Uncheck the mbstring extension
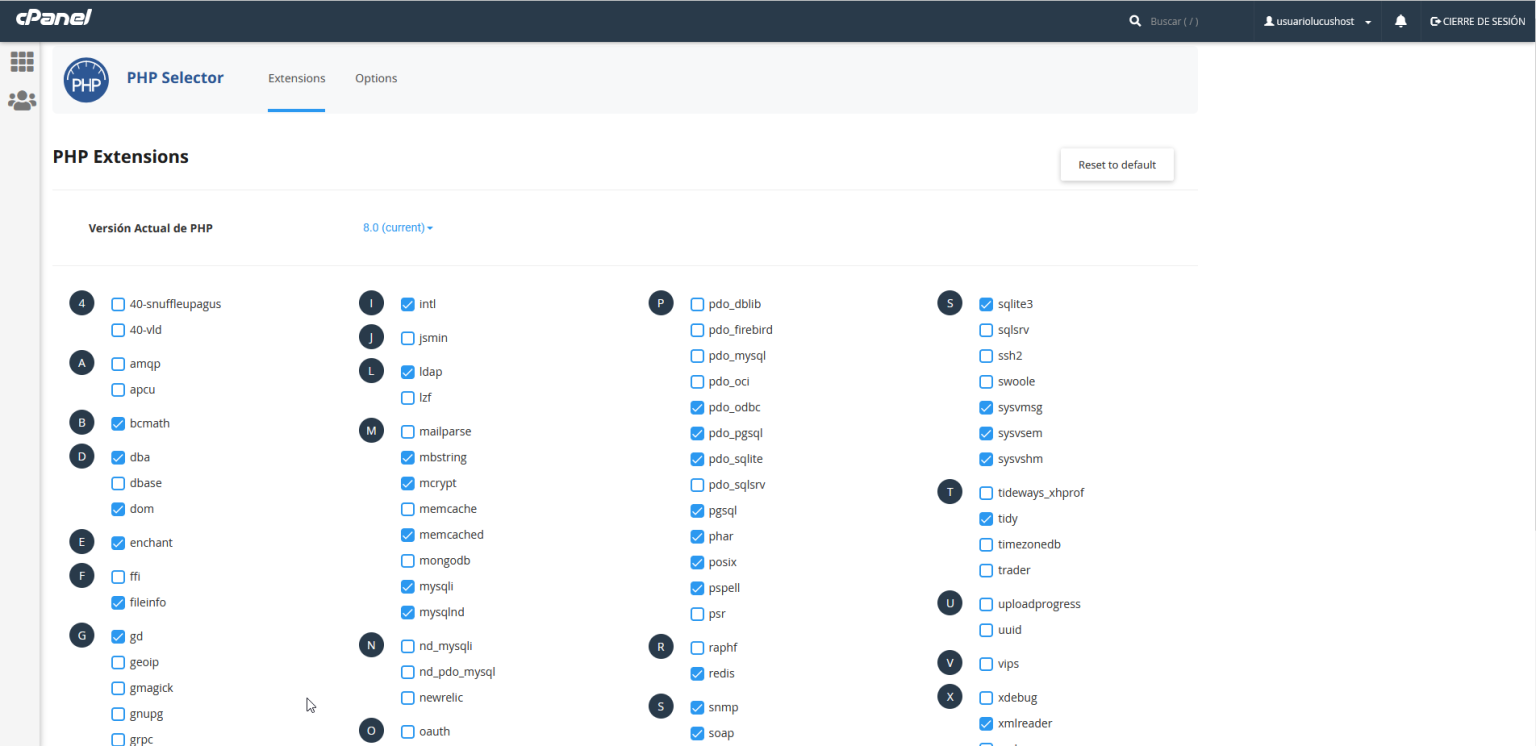Screen dimensions: 1536x746 pos(408,457)
